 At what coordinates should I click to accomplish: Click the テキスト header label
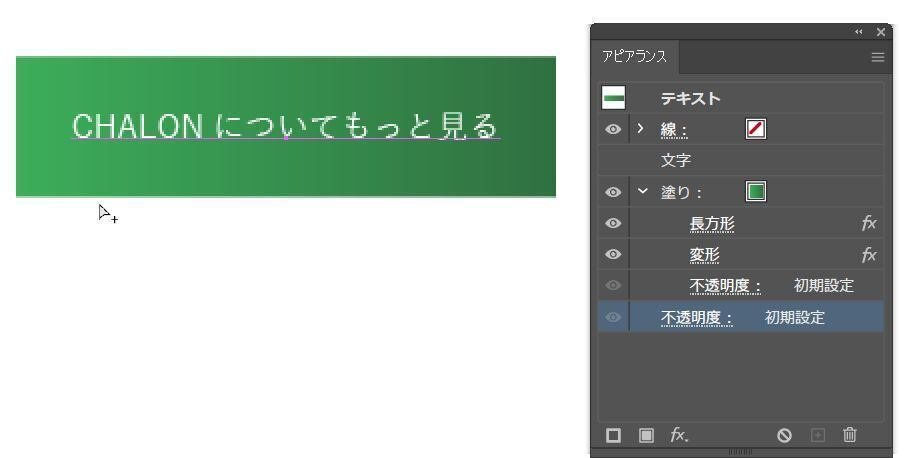(x=690, y=98)
